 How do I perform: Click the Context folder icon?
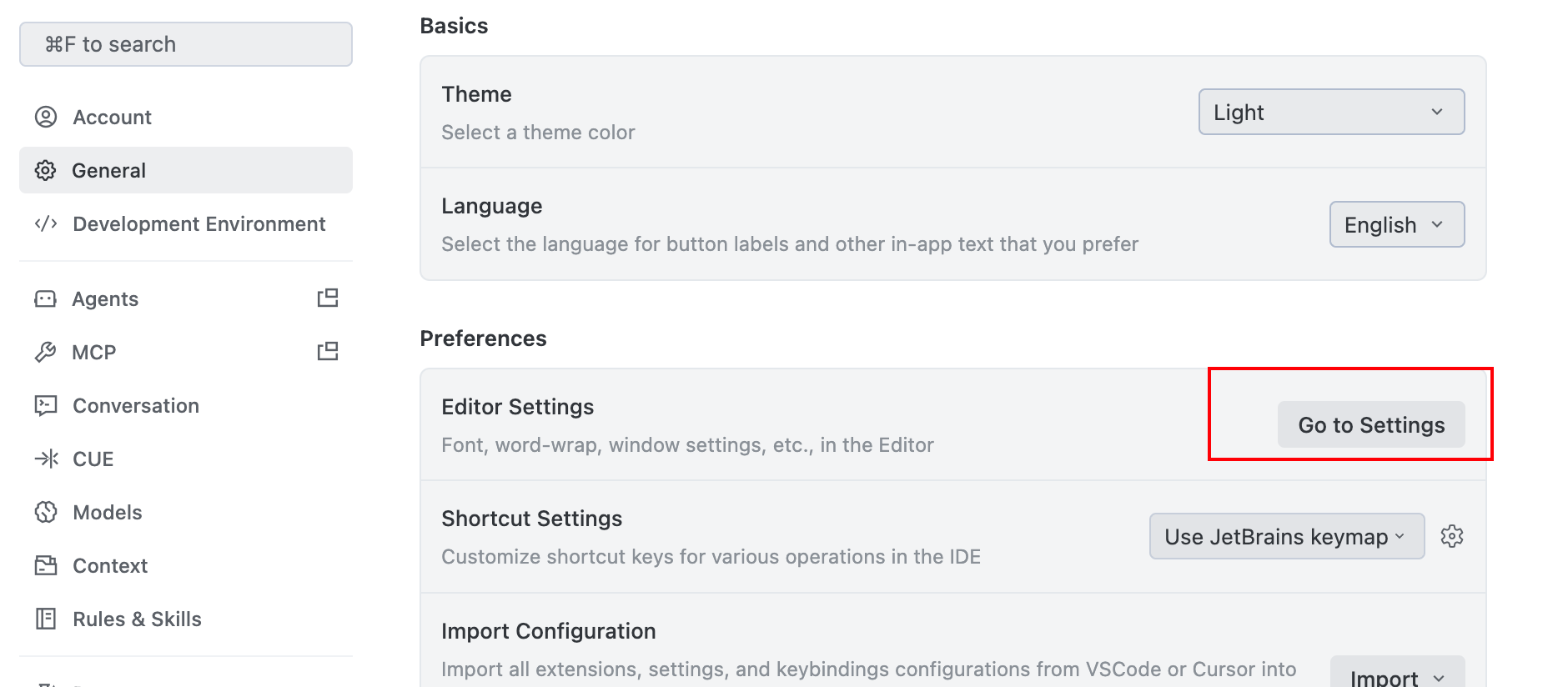(46, 565)
